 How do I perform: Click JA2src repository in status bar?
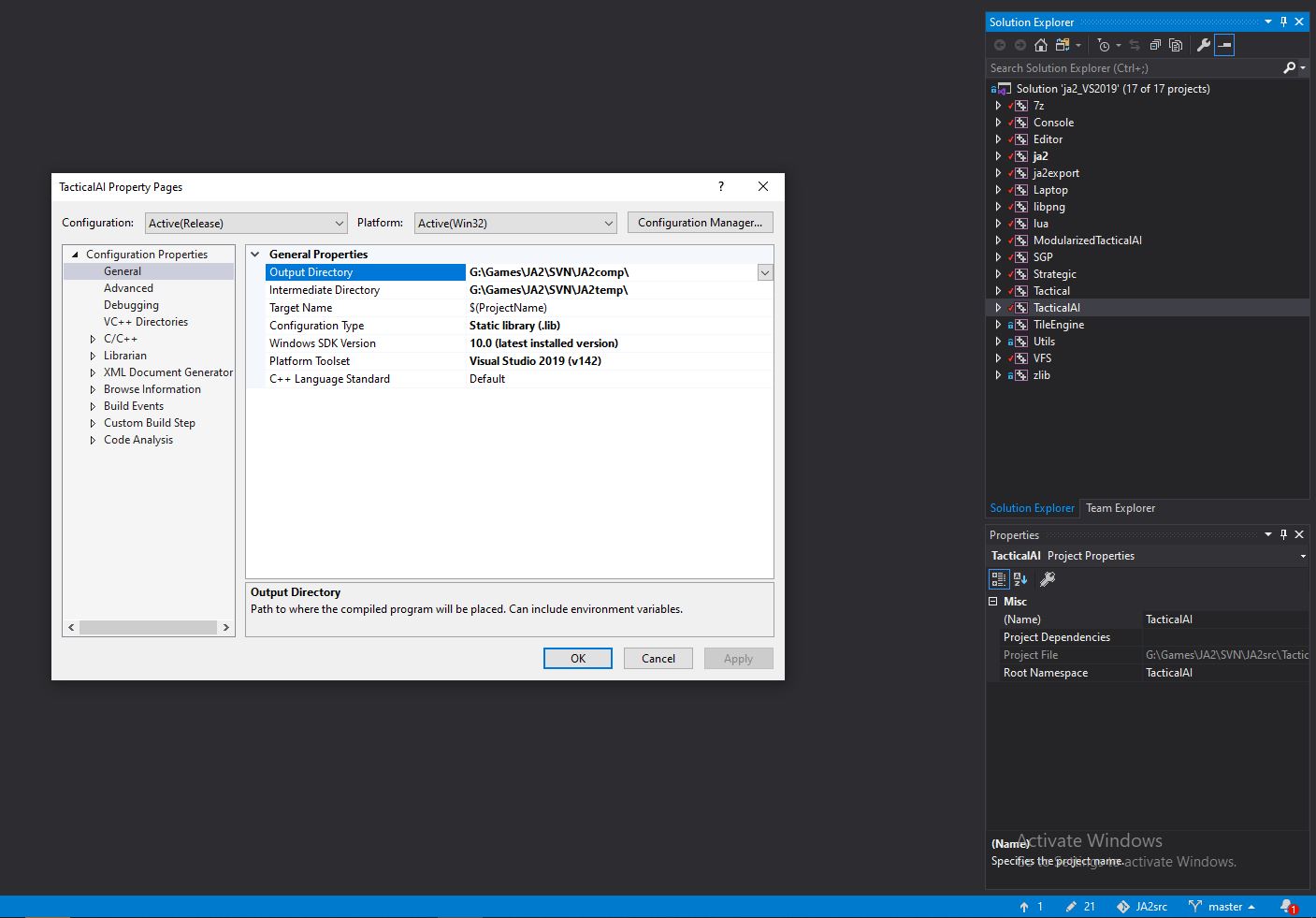click(x=1142, y=906)
